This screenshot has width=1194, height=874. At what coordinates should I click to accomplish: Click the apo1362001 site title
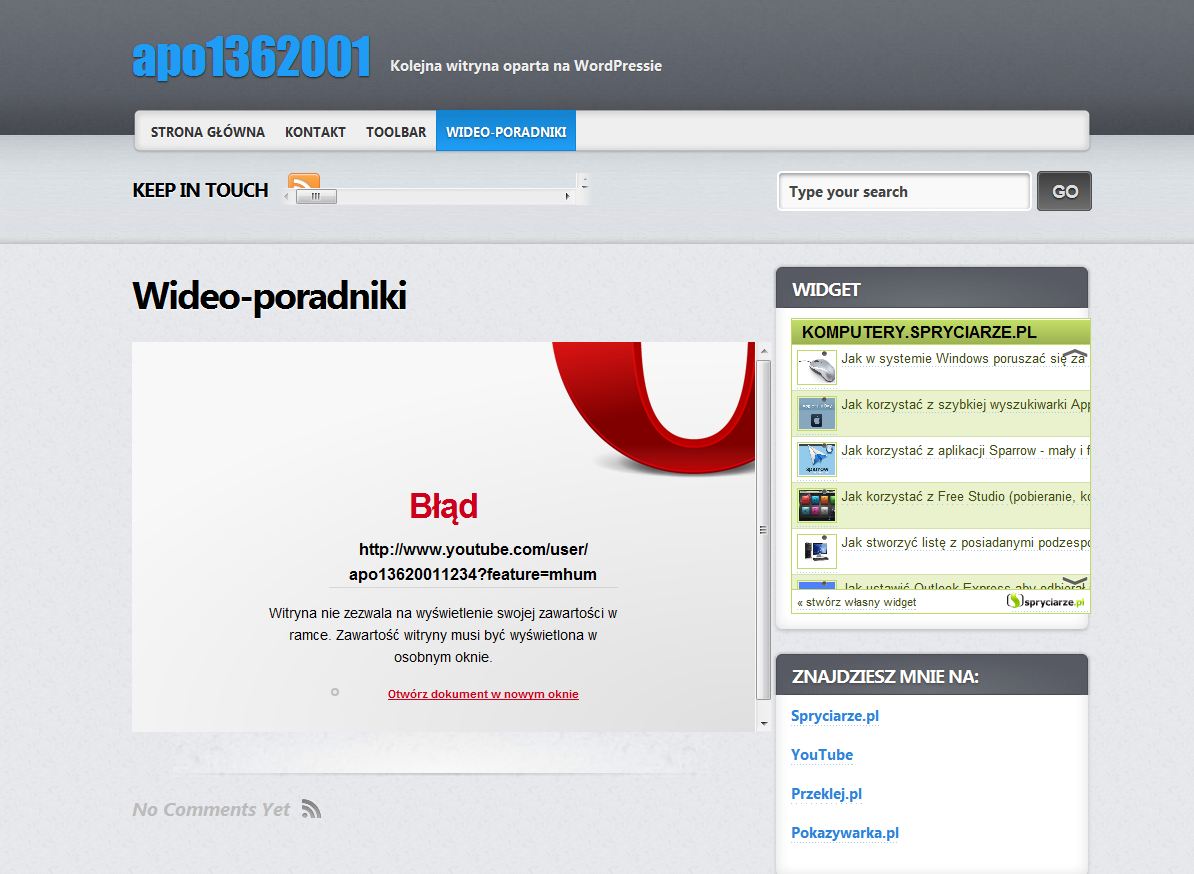pyautogui.click(x=251, y=57)
